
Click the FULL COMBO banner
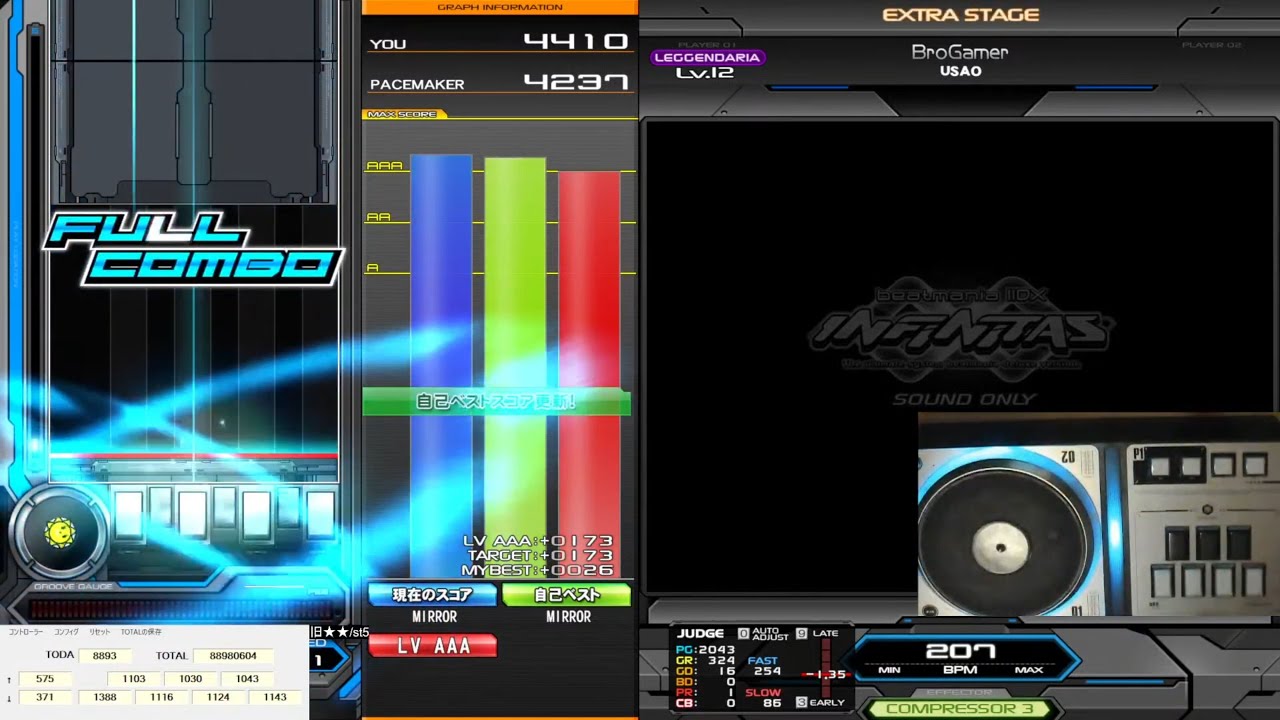point(194,249)
